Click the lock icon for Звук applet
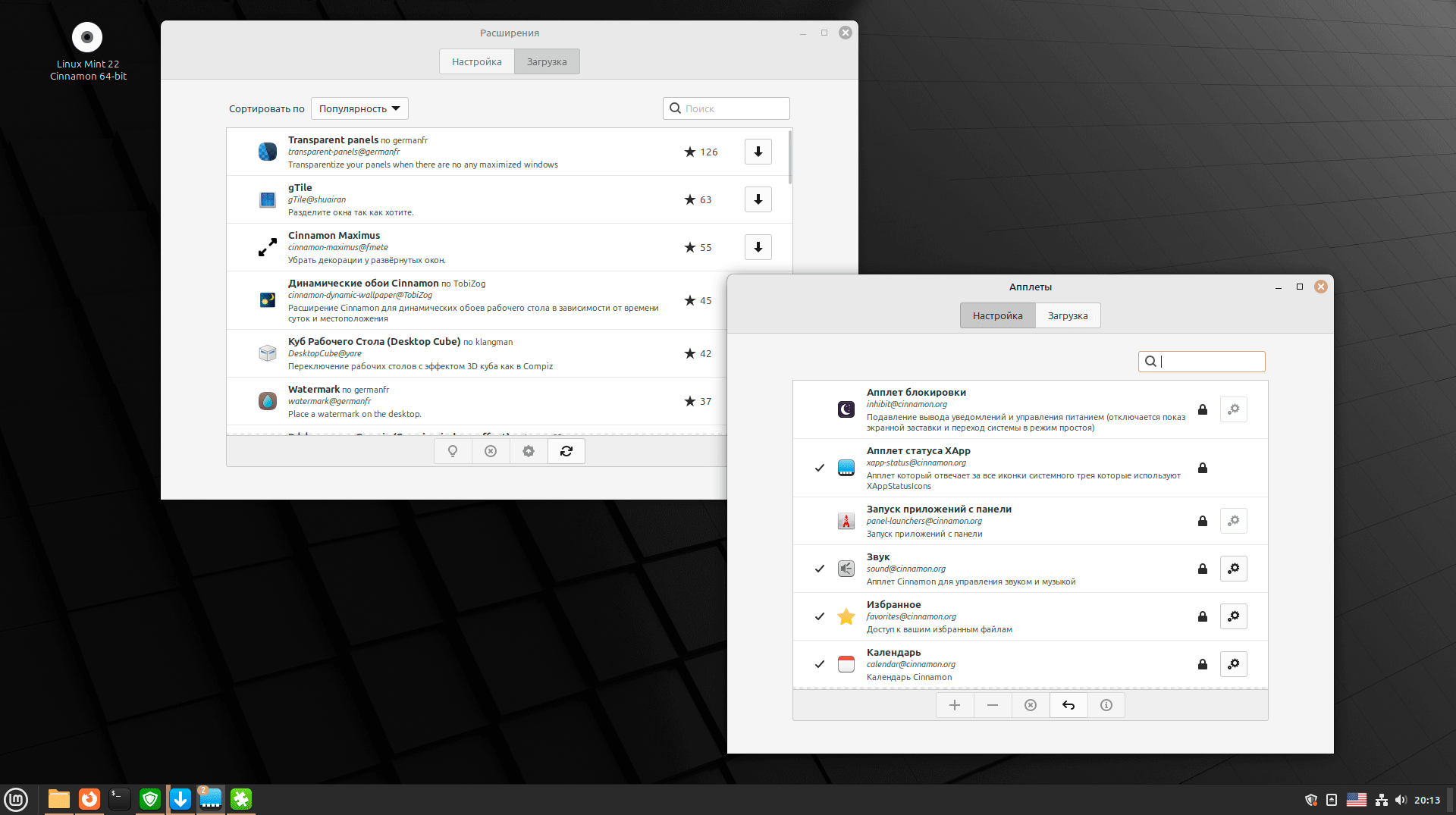The height and width of the screenshot is (815, 1456). [1203, 569]
